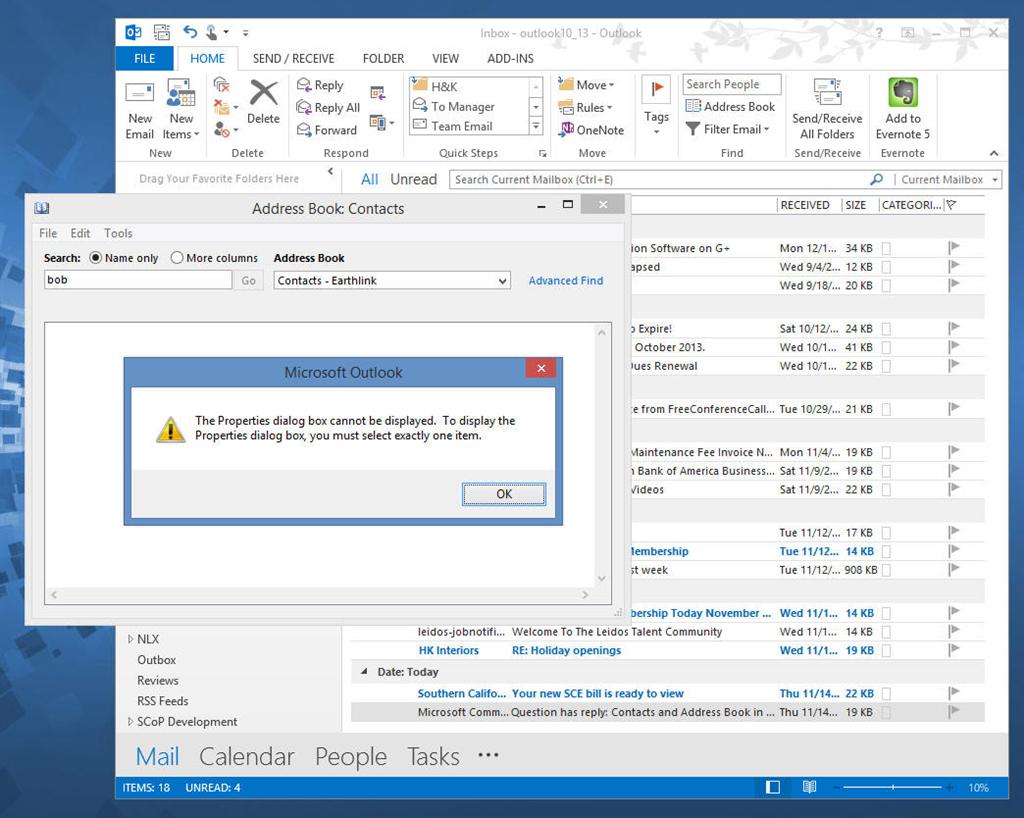Click the Outlook logo in title bar
Image resolution: width=1024 pixels, height=818 pixels.
(x=133, y=32)
